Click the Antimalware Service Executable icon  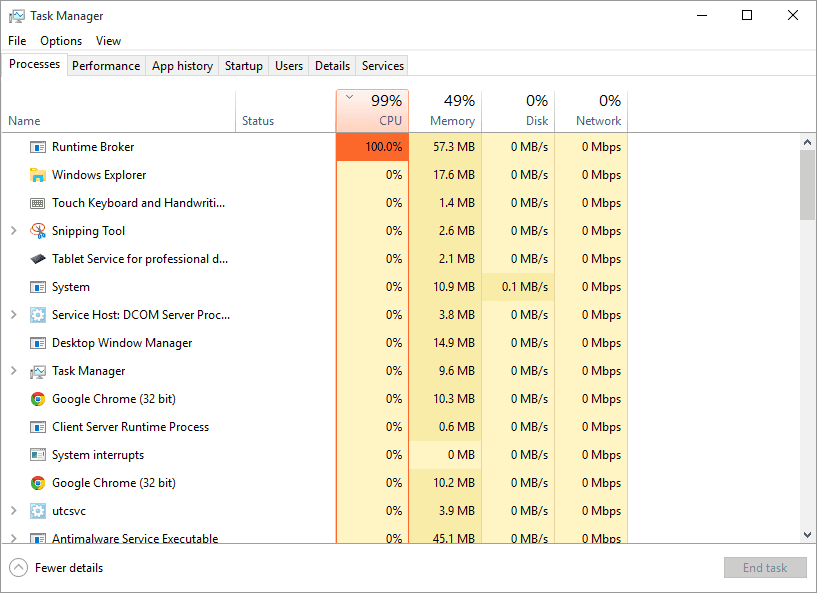click(x=38, y=538)
